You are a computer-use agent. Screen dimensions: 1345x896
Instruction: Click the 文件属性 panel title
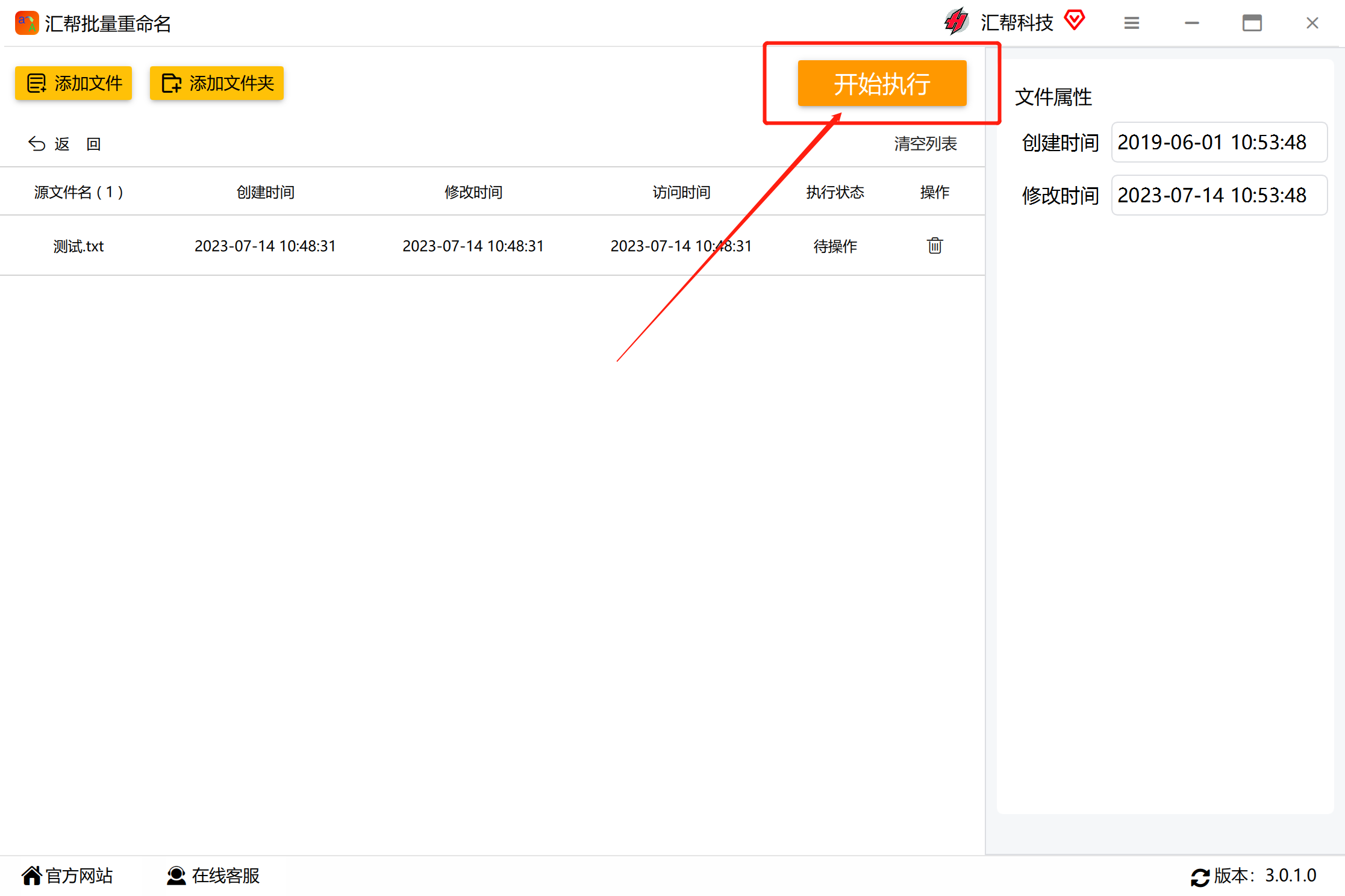tap(1053, 97)
